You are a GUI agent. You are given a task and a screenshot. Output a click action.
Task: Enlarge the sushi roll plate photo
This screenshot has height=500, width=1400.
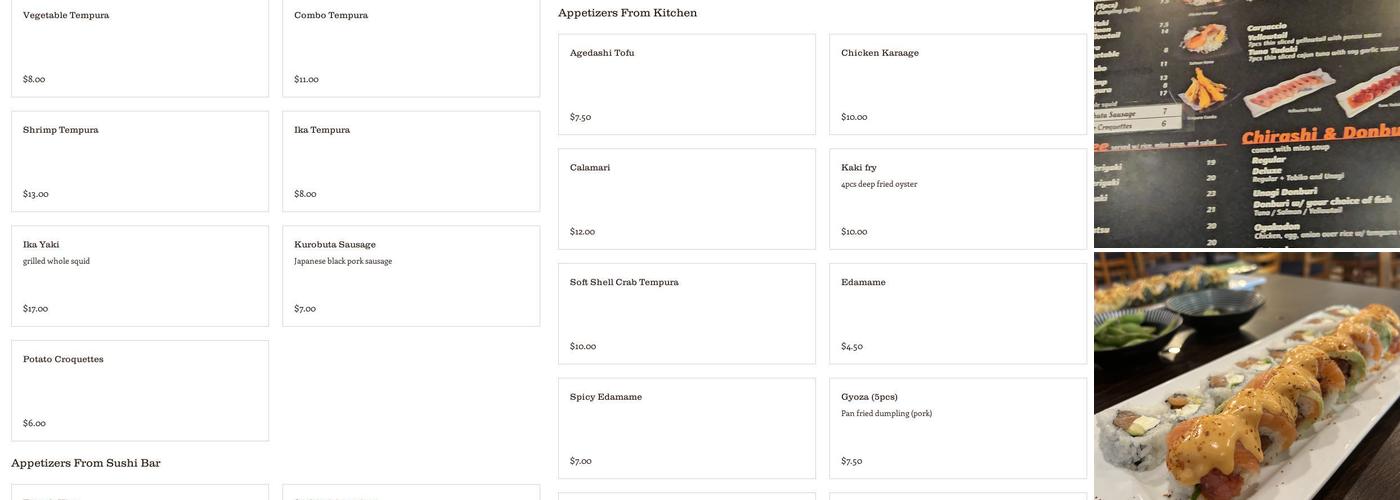pos(1247,376)
